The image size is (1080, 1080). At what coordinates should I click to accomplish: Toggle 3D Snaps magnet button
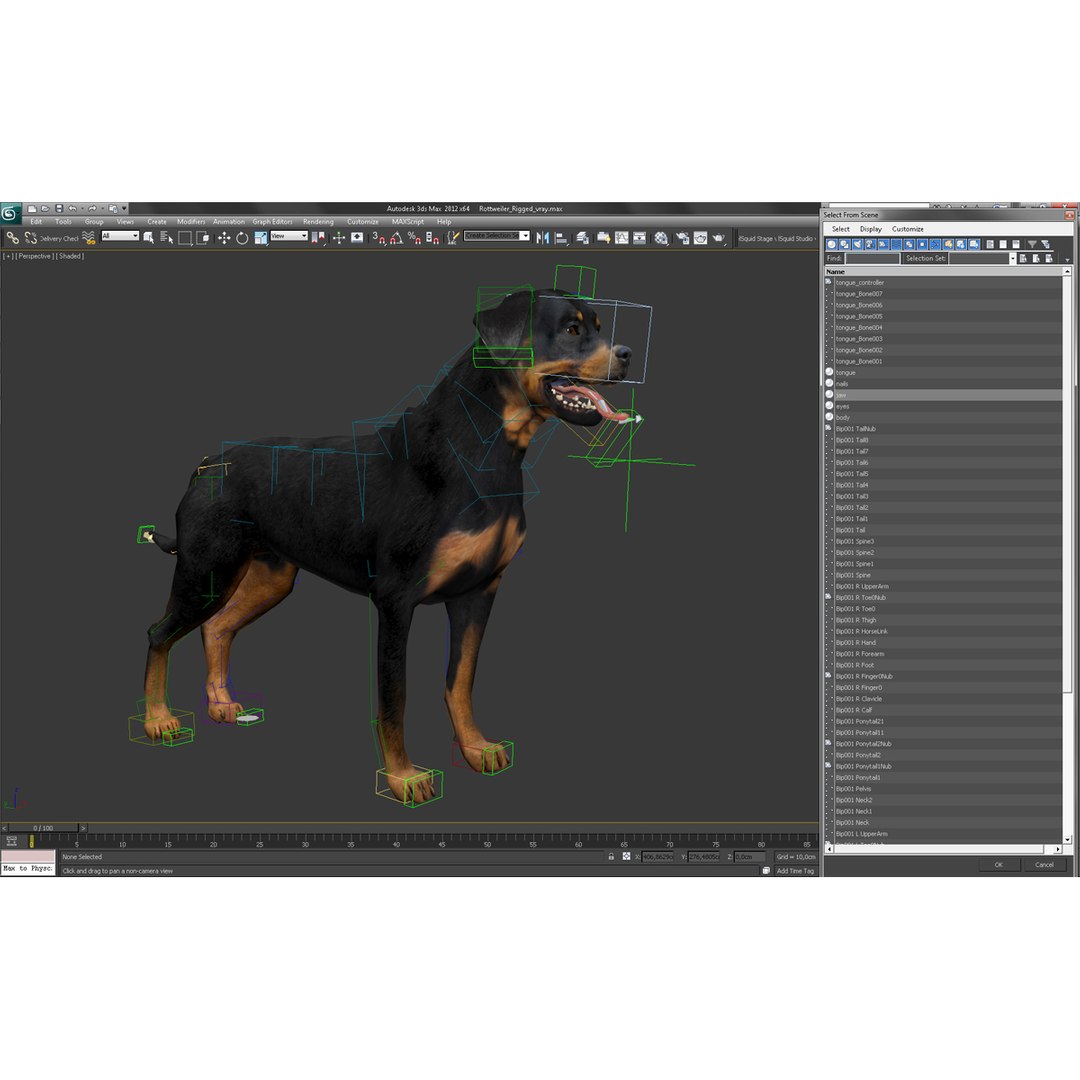click(x=379, y=238)
